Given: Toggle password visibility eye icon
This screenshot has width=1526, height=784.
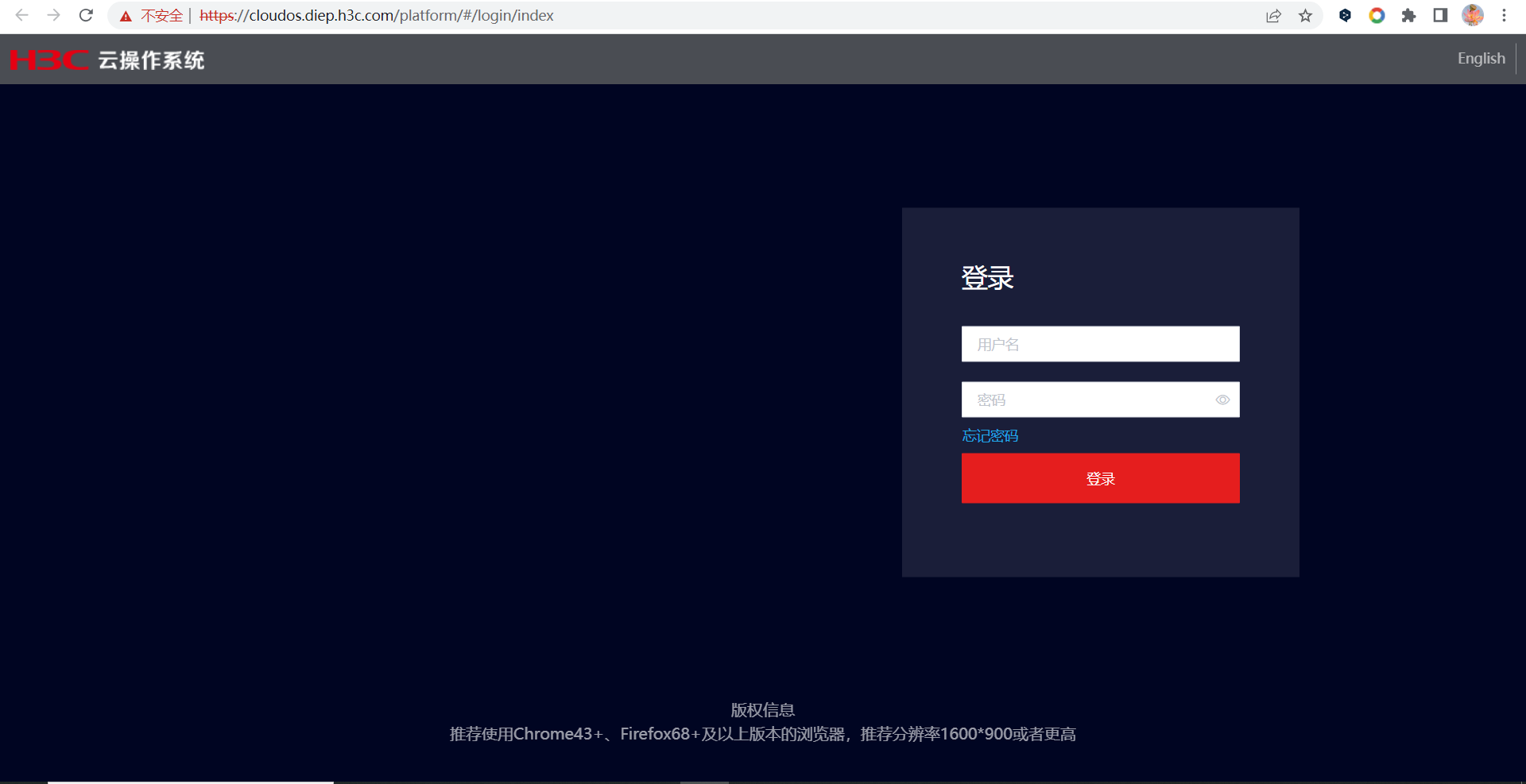Looking at the screenshot, I should point(1222,400).
